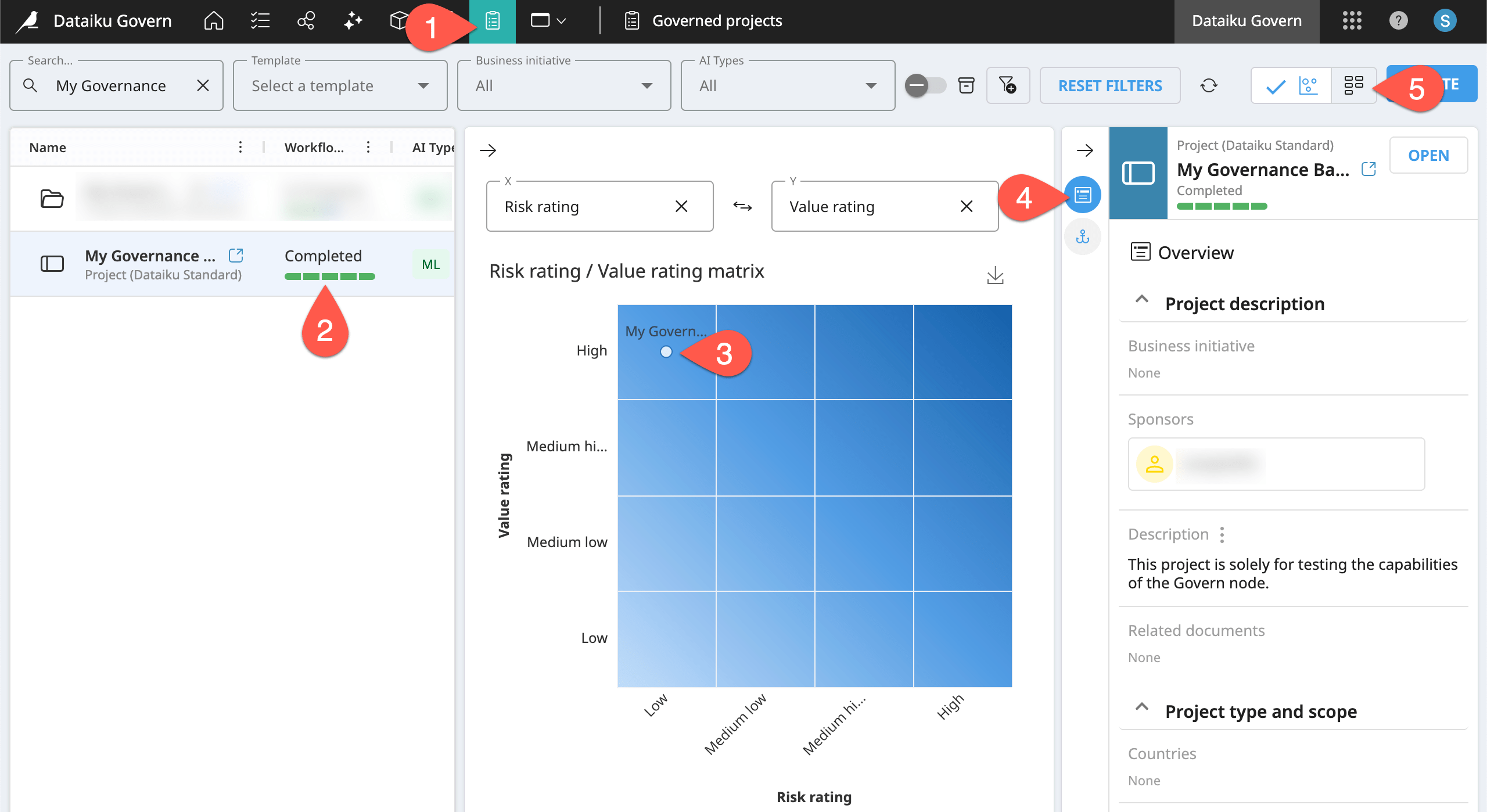This screenshot has height=812, width=1487.
Task: Click the sparkles icon in top navigation
Action: coord(353,21)
